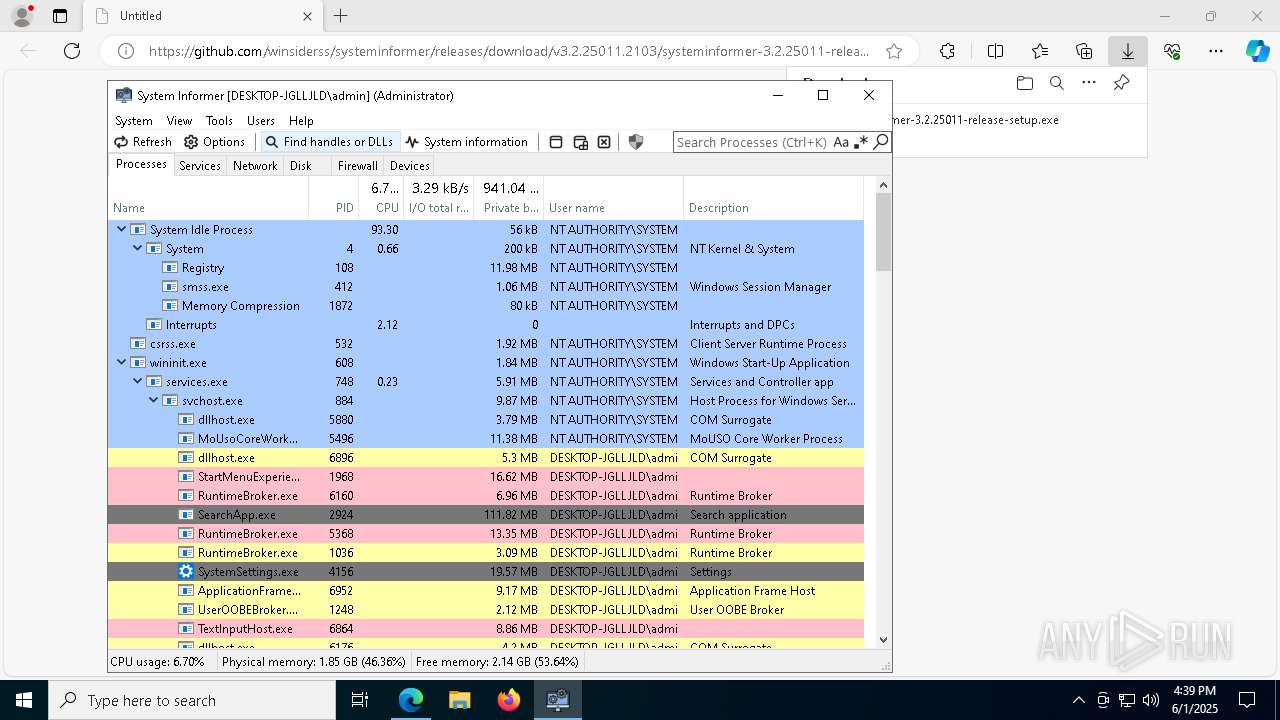Sort by the PID column header

(x=334, y=198)
